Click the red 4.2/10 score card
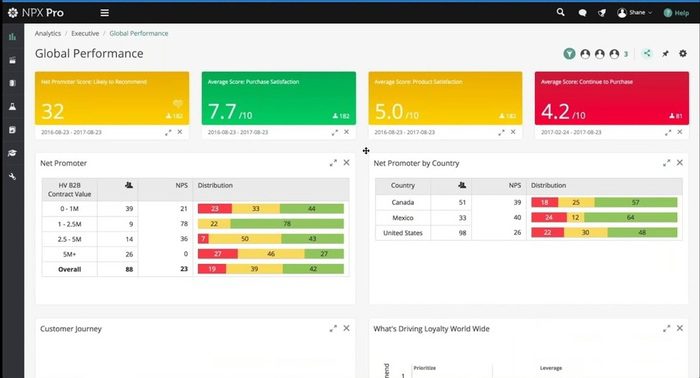This screenshot has height=378, width=700. pos(612,98)
